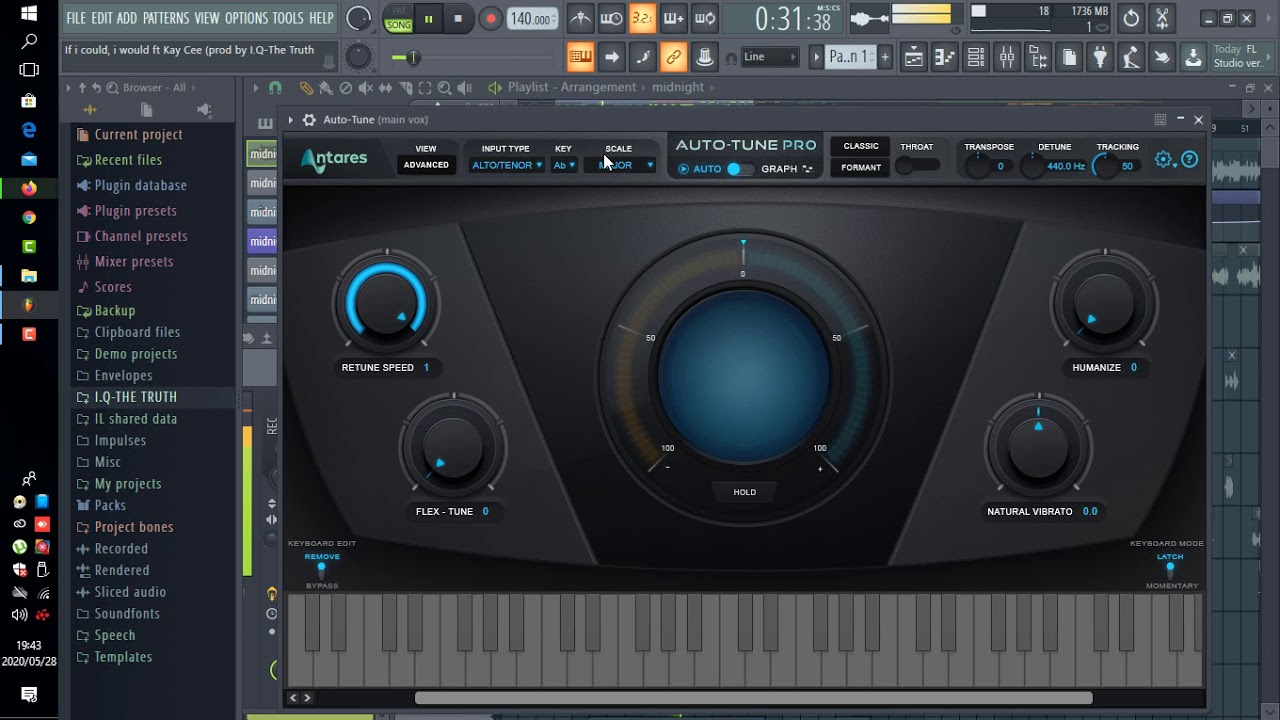
Task: Open the TOOLS menu
Action: click(288, 18)
